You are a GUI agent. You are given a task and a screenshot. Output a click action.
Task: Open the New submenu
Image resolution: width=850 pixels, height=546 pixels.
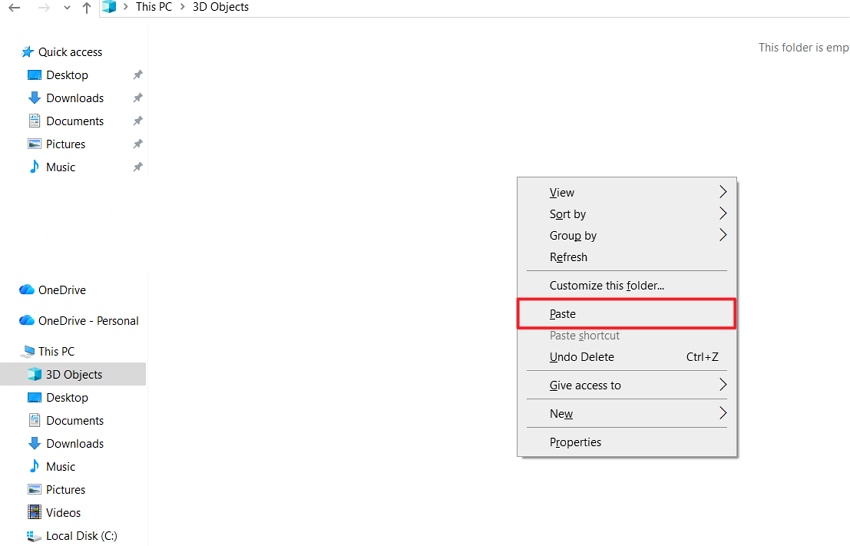[627, 413]
